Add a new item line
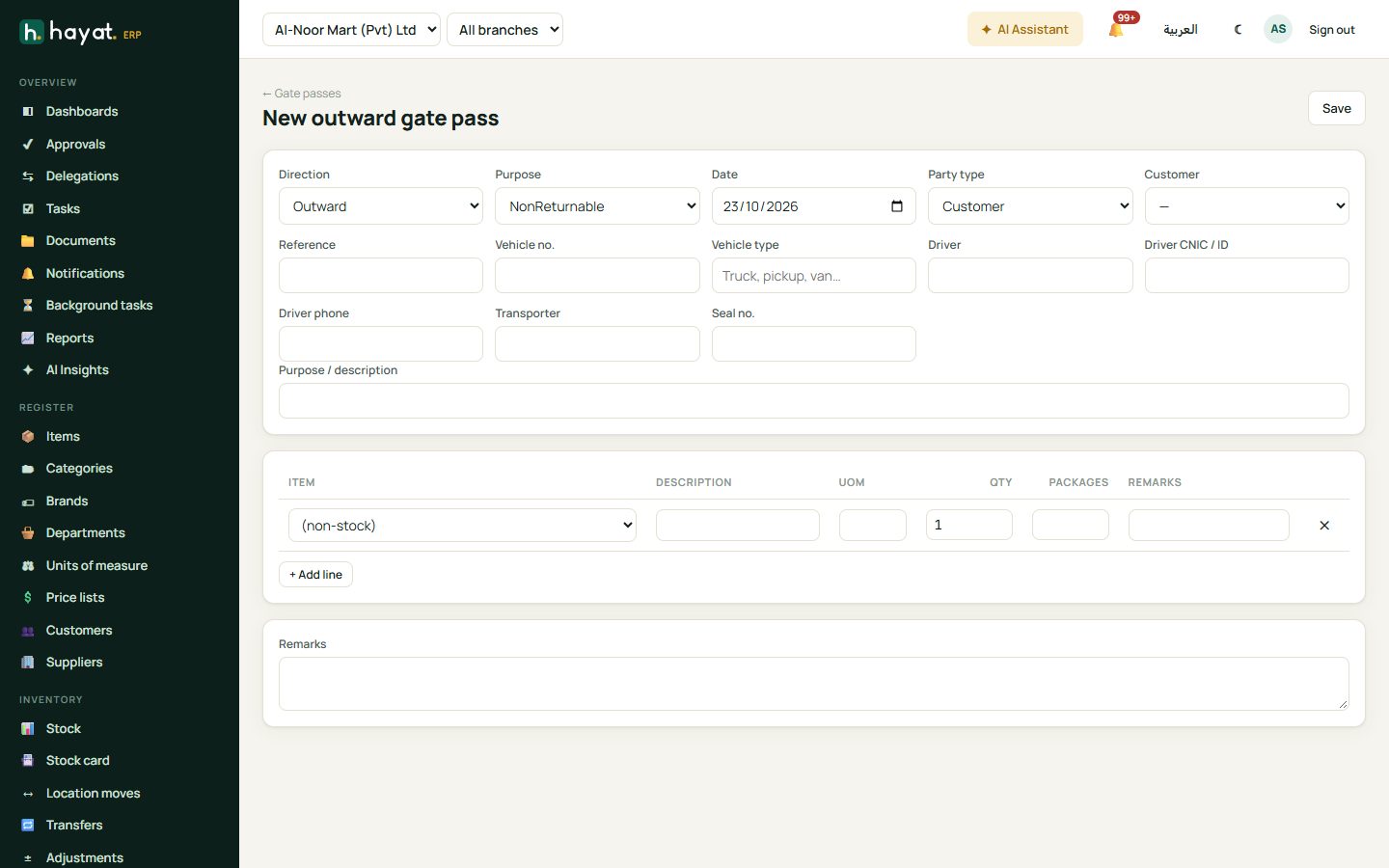 315,575
